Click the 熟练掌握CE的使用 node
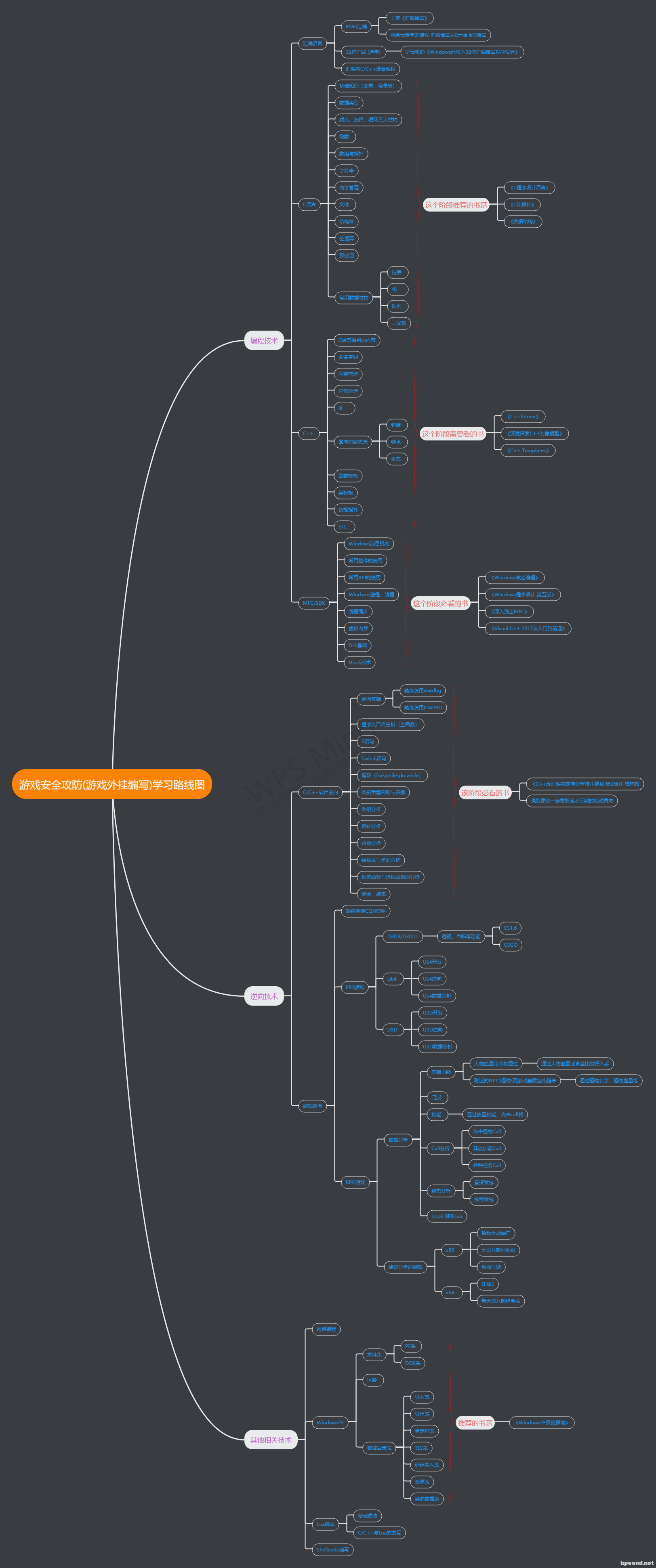 366,911
